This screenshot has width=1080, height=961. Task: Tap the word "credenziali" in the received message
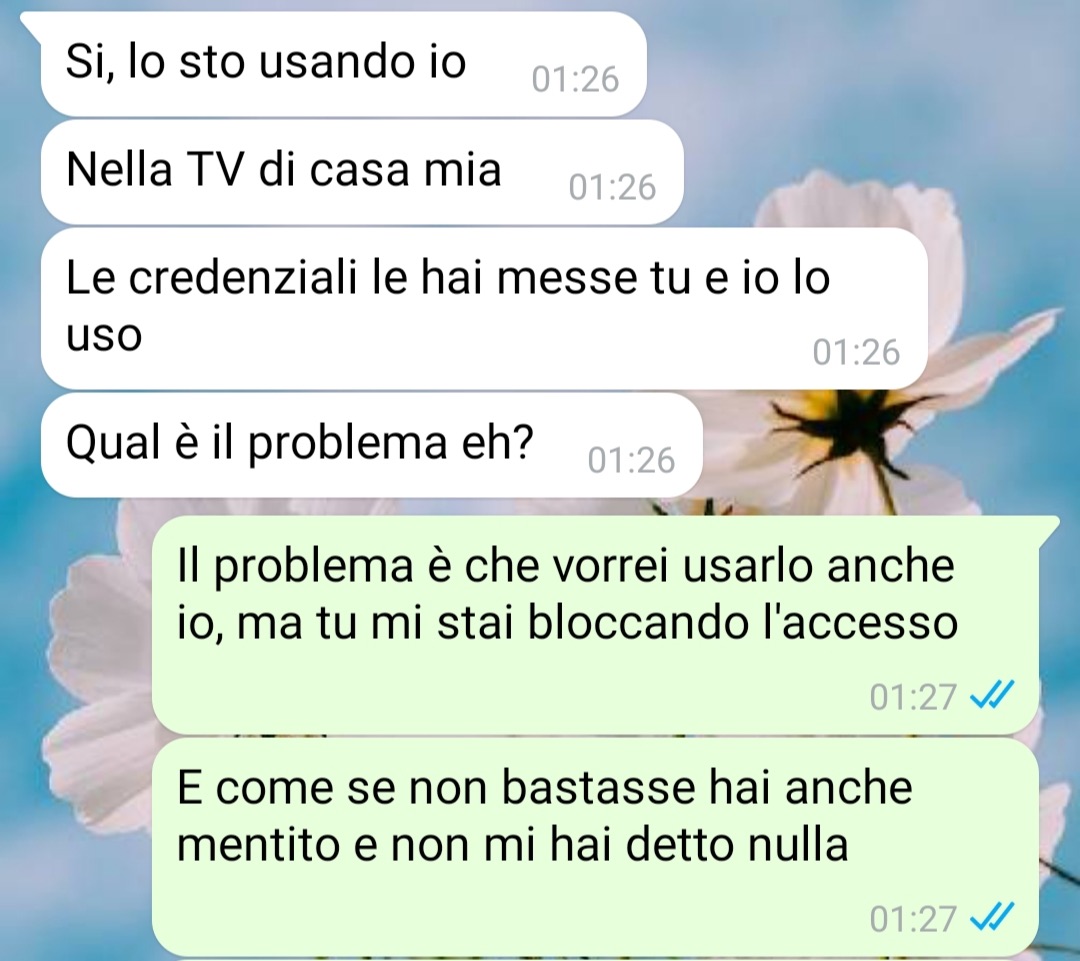(243, 278)
